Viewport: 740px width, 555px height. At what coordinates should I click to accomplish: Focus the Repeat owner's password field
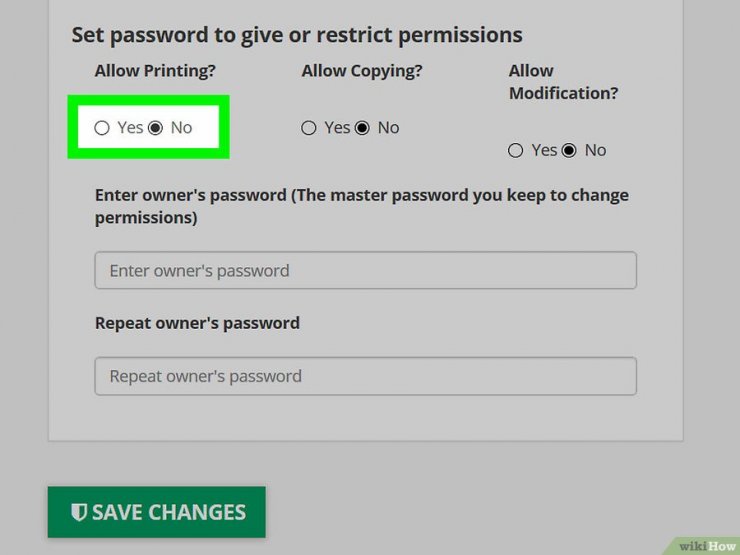(x=366, y=376)
